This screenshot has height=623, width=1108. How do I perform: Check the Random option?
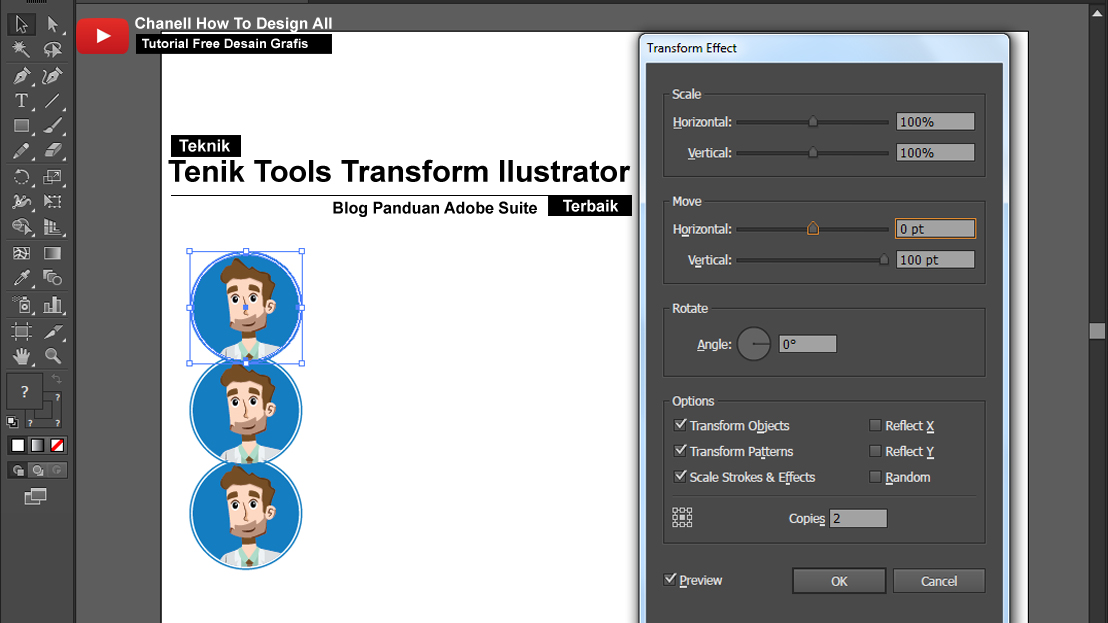click(875, 477)
